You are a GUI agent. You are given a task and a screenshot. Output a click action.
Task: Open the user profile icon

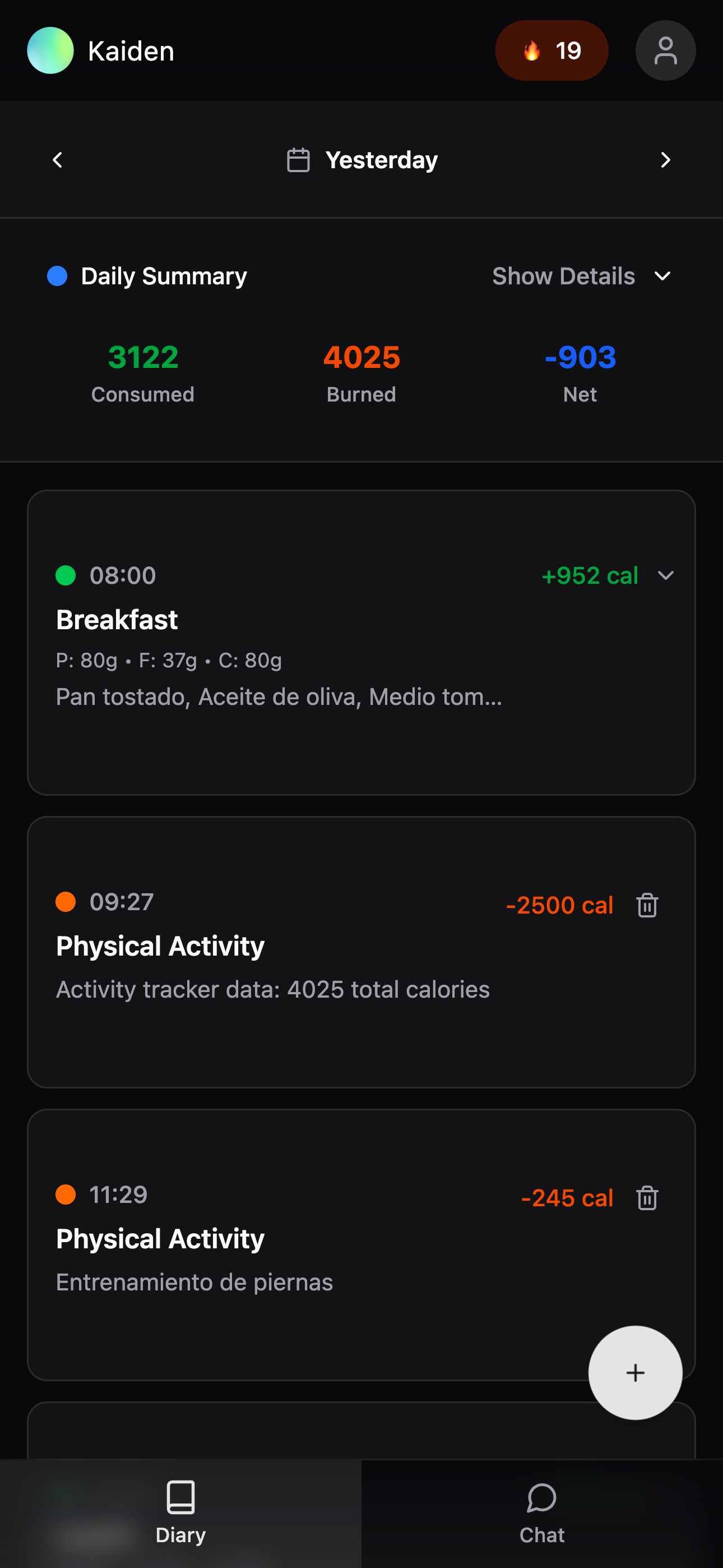665,50
